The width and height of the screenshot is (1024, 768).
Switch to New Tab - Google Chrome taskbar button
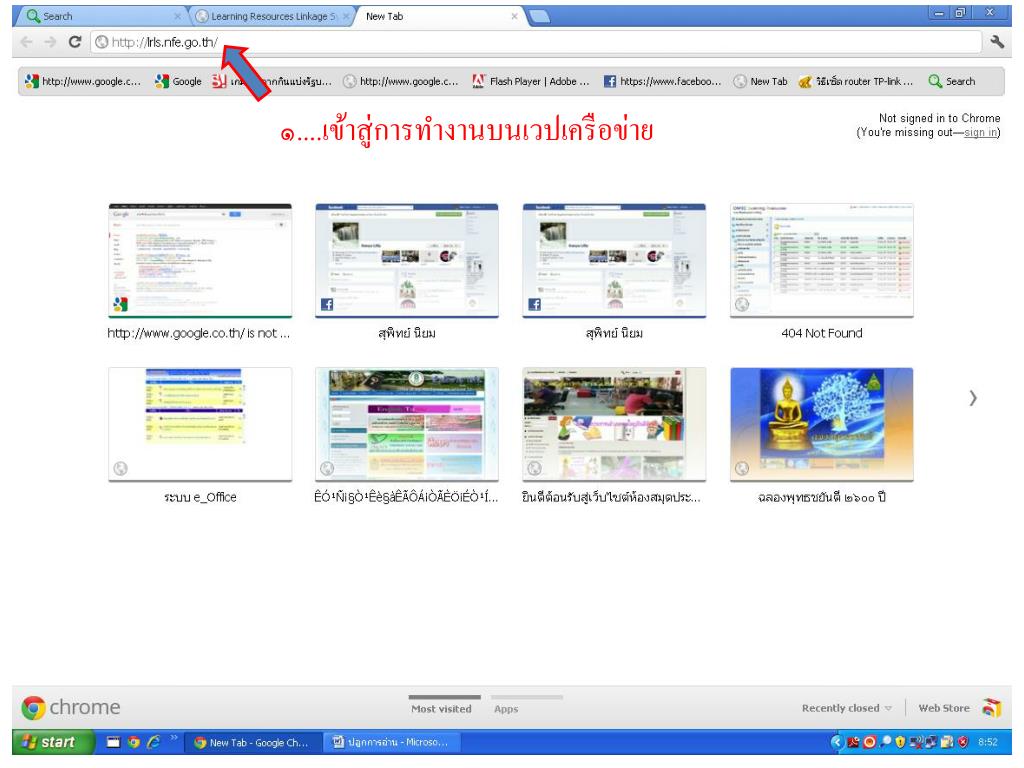(251, 743)
